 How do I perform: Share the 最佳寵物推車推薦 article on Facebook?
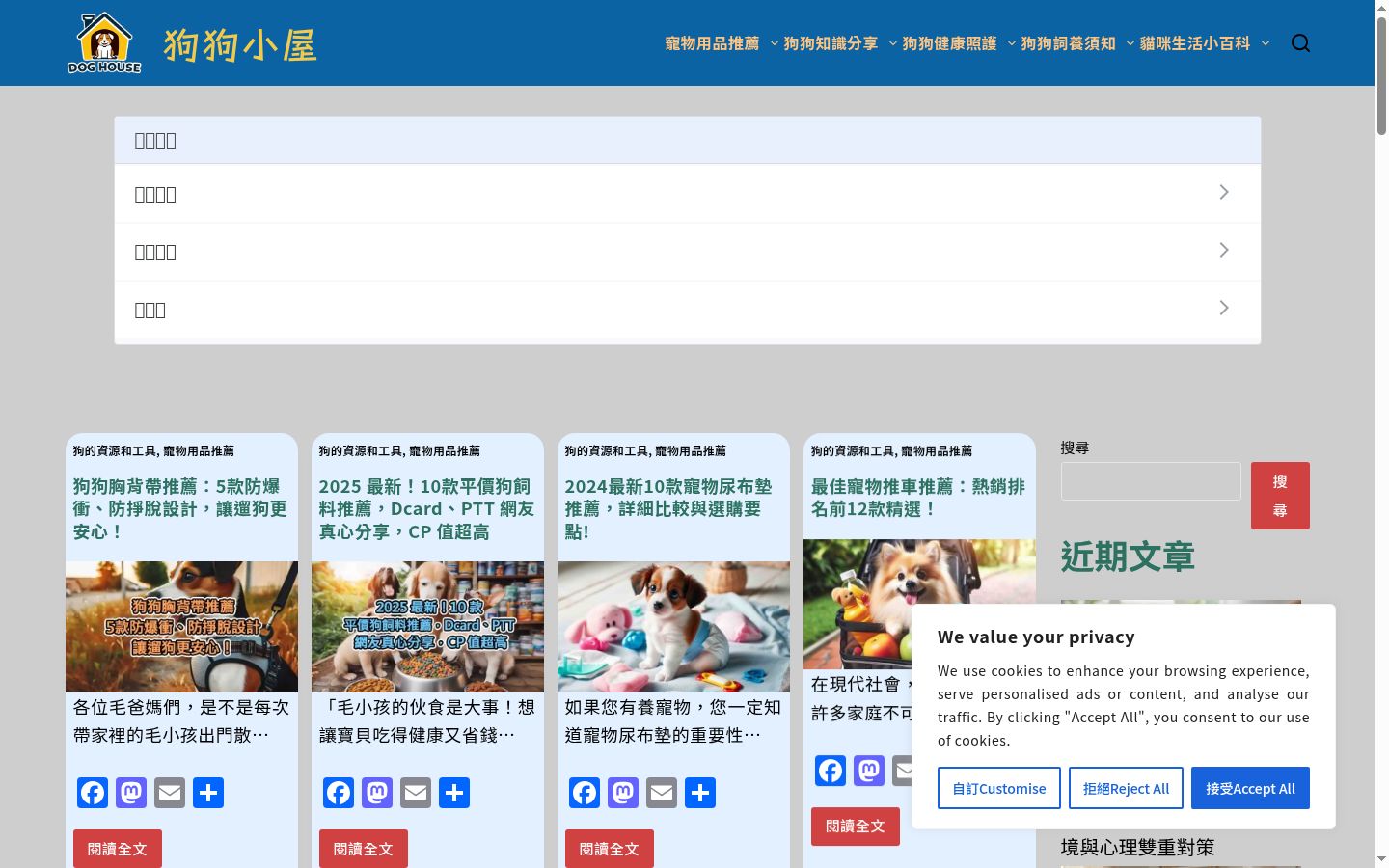pos(831,771)
